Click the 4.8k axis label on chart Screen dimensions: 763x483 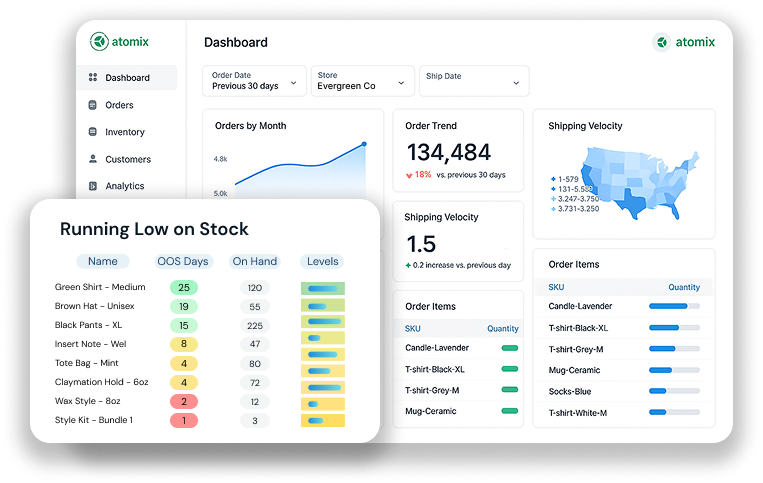click(220, 159)
